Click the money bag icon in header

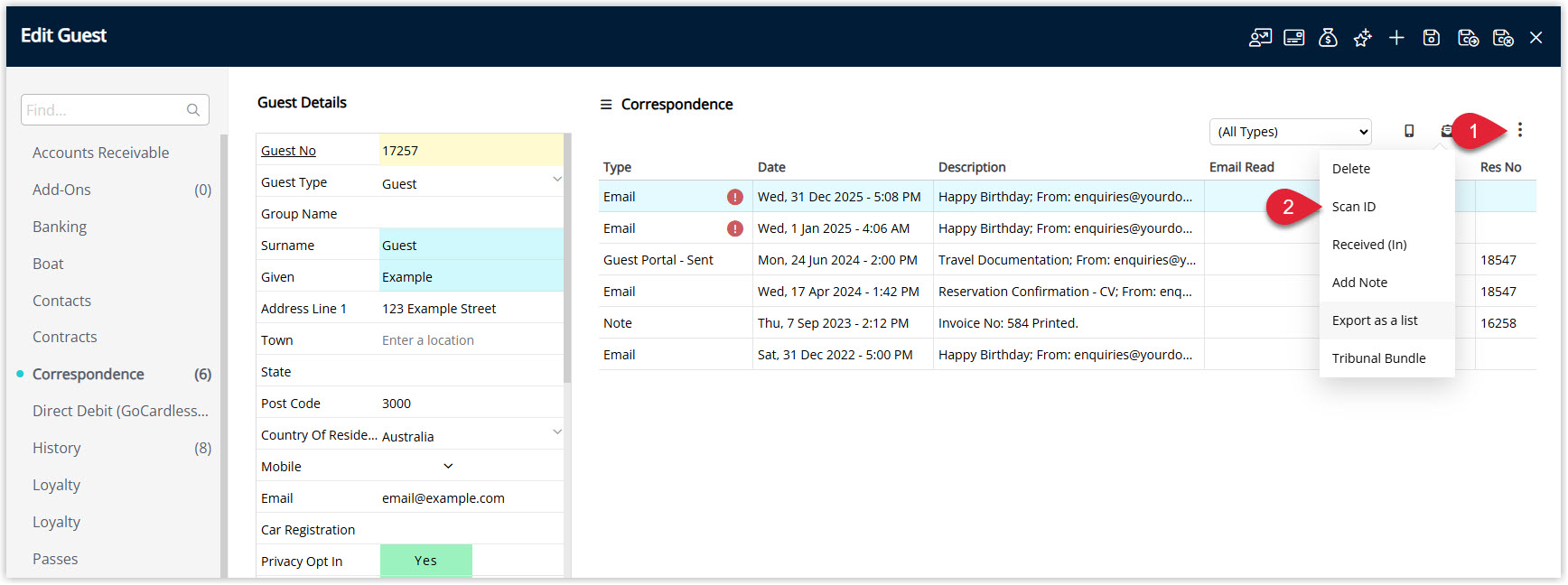1328,37
